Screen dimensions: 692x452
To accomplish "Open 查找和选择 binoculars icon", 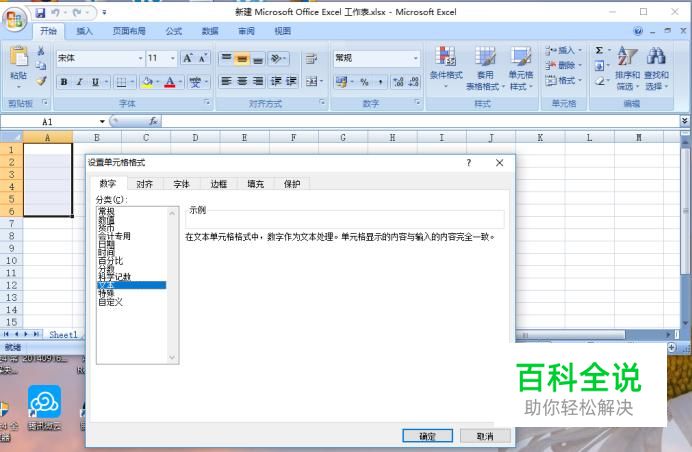I will 656,68.
